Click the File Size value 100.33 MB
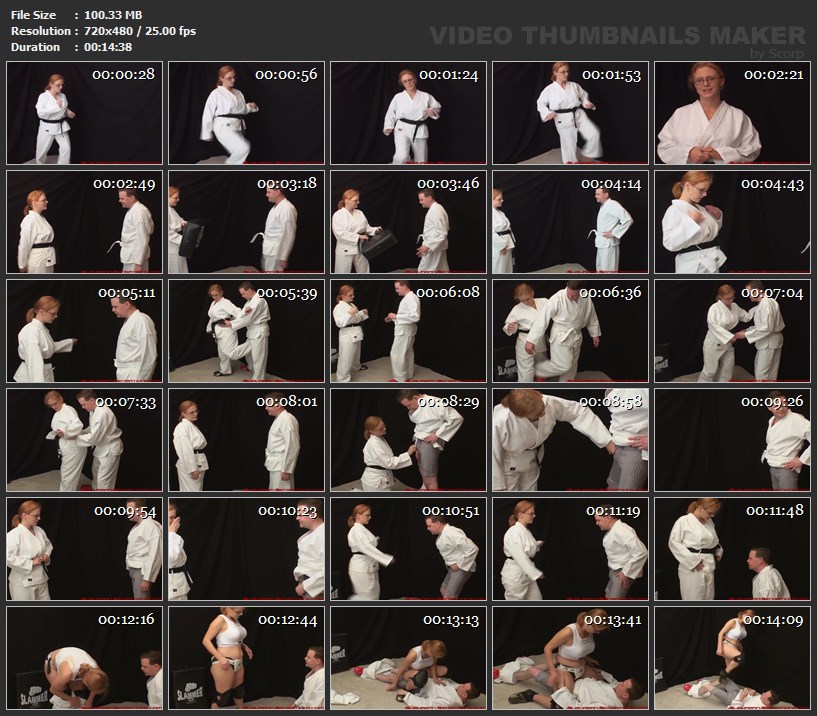The width and height of the screenshot is (817, 716). pyautogui.click(x=113, y=15)
